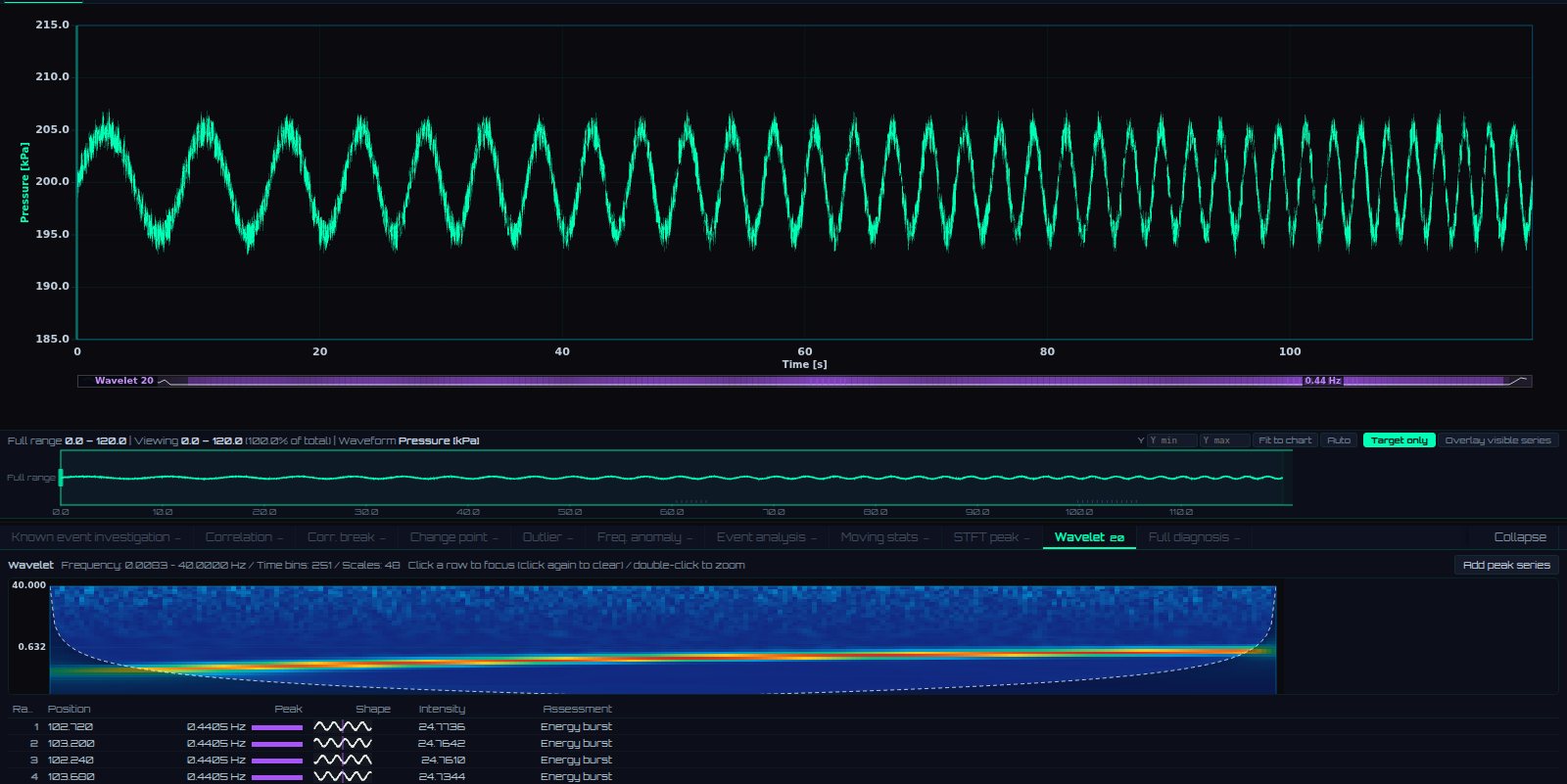The width and height of the screenshot is (1567, 784).
Task: Select the active Wavelet tab
Action: click(x=1089, y=537)
